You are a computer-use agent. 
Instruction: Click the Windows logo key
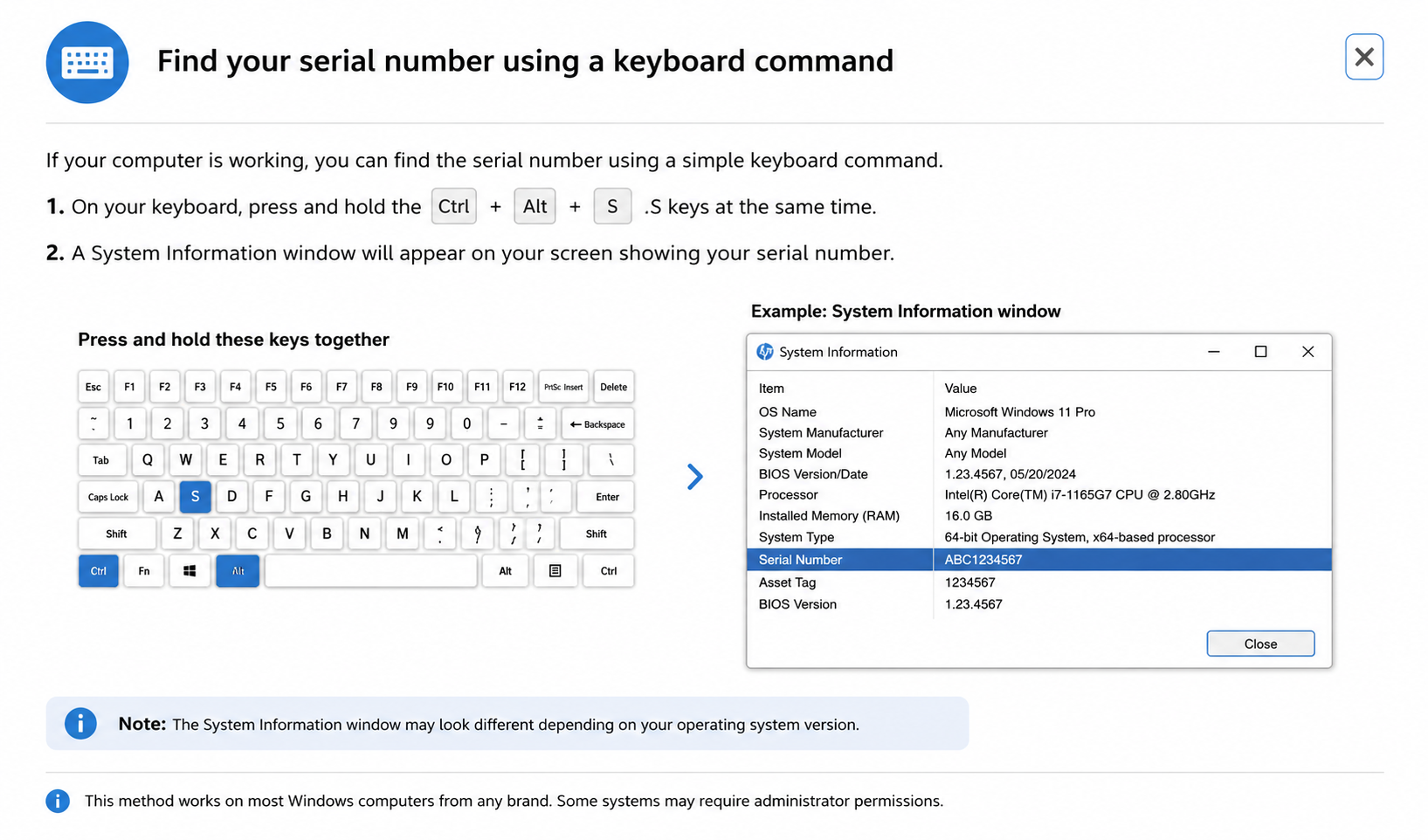(x=190, y=571)
